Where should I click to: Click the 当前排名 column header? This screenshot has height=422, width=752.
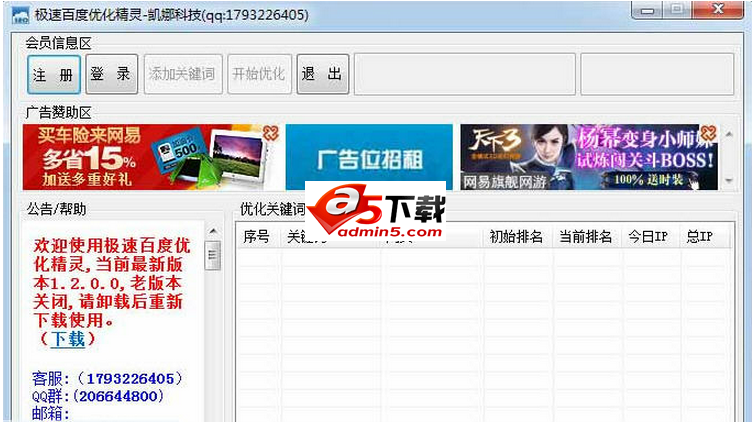pyautogui.click(x=587, y=236)
